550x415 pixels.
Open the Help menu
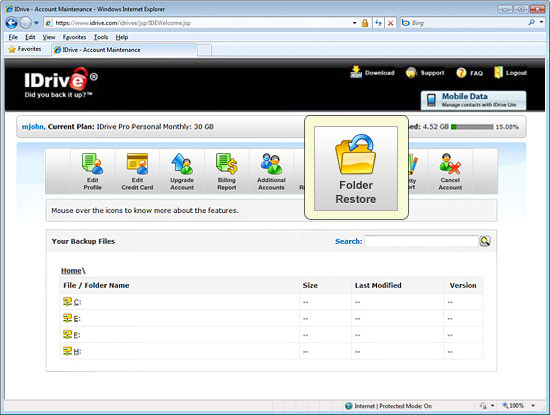(122, 37)
